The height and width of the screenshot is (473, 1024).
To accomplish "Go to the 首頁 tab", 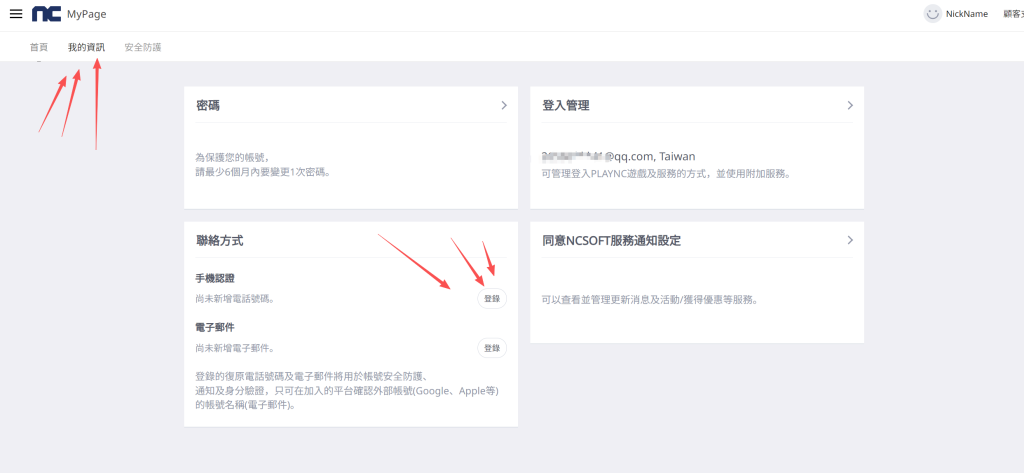I will click(x=39, y=47).
